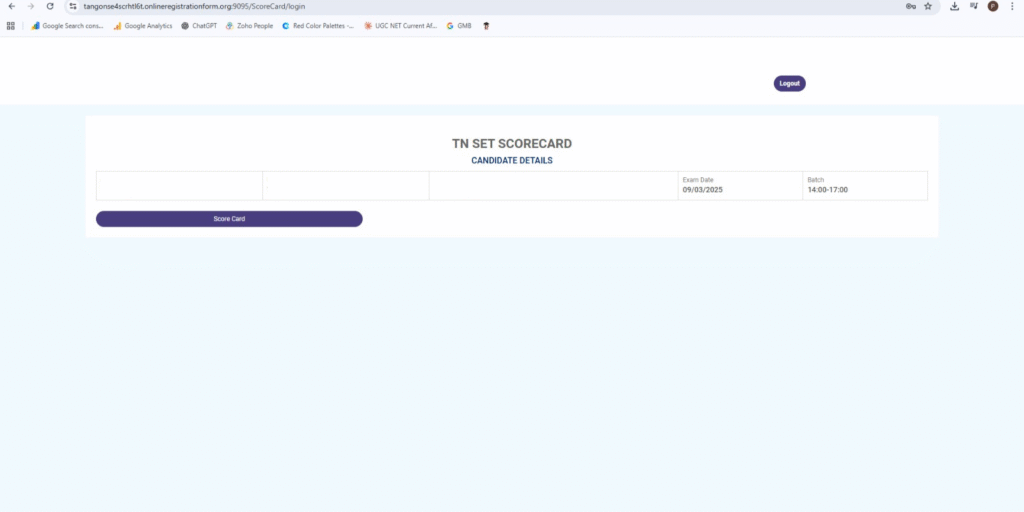Open the Chrome three-dot menu
The height and width of the screenshot is (512, 1024).
tap(1011, 6)
